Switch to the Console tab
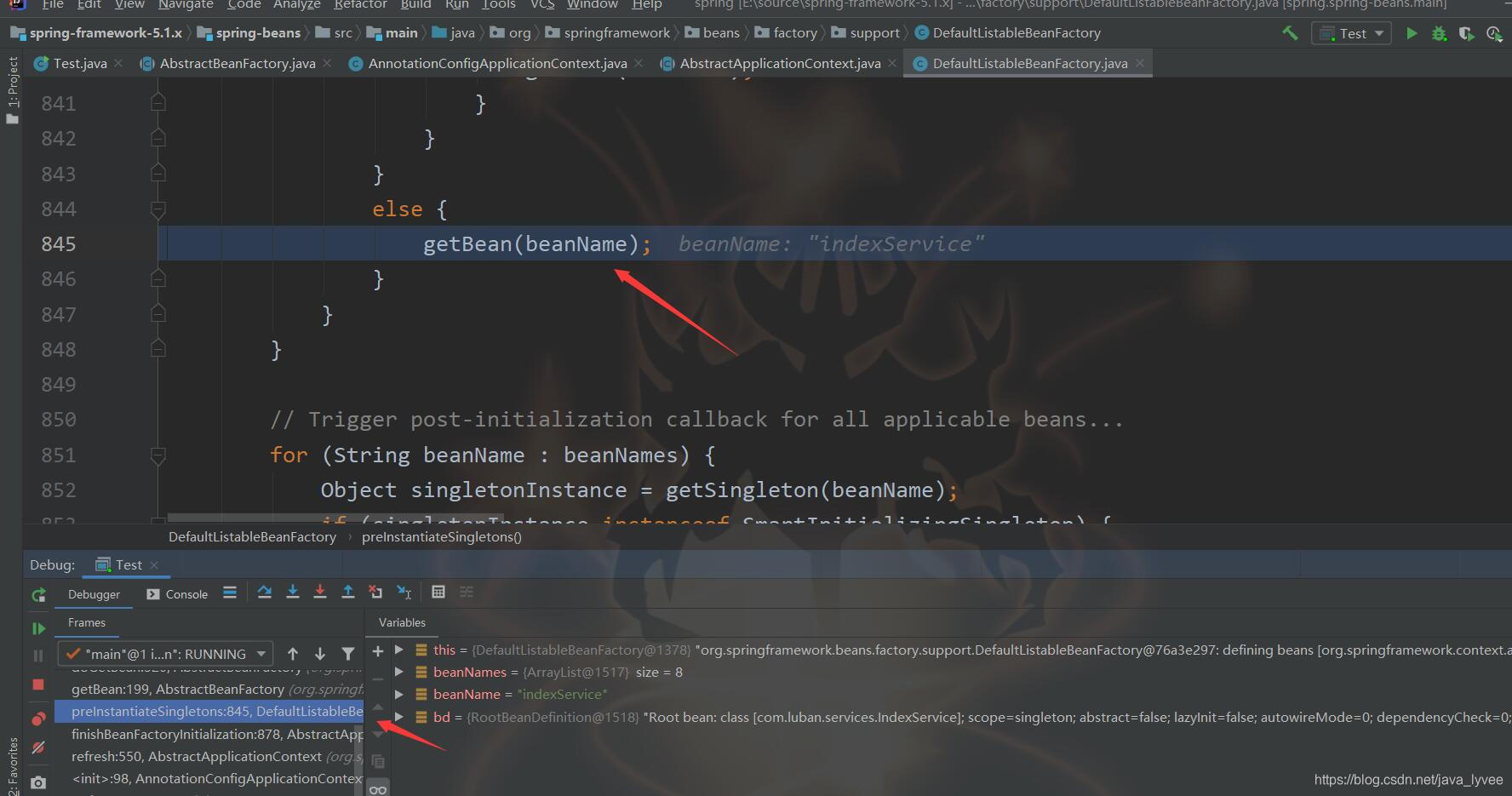The image size is (1512, 796). pyautogui.click(x=177, y=594)
